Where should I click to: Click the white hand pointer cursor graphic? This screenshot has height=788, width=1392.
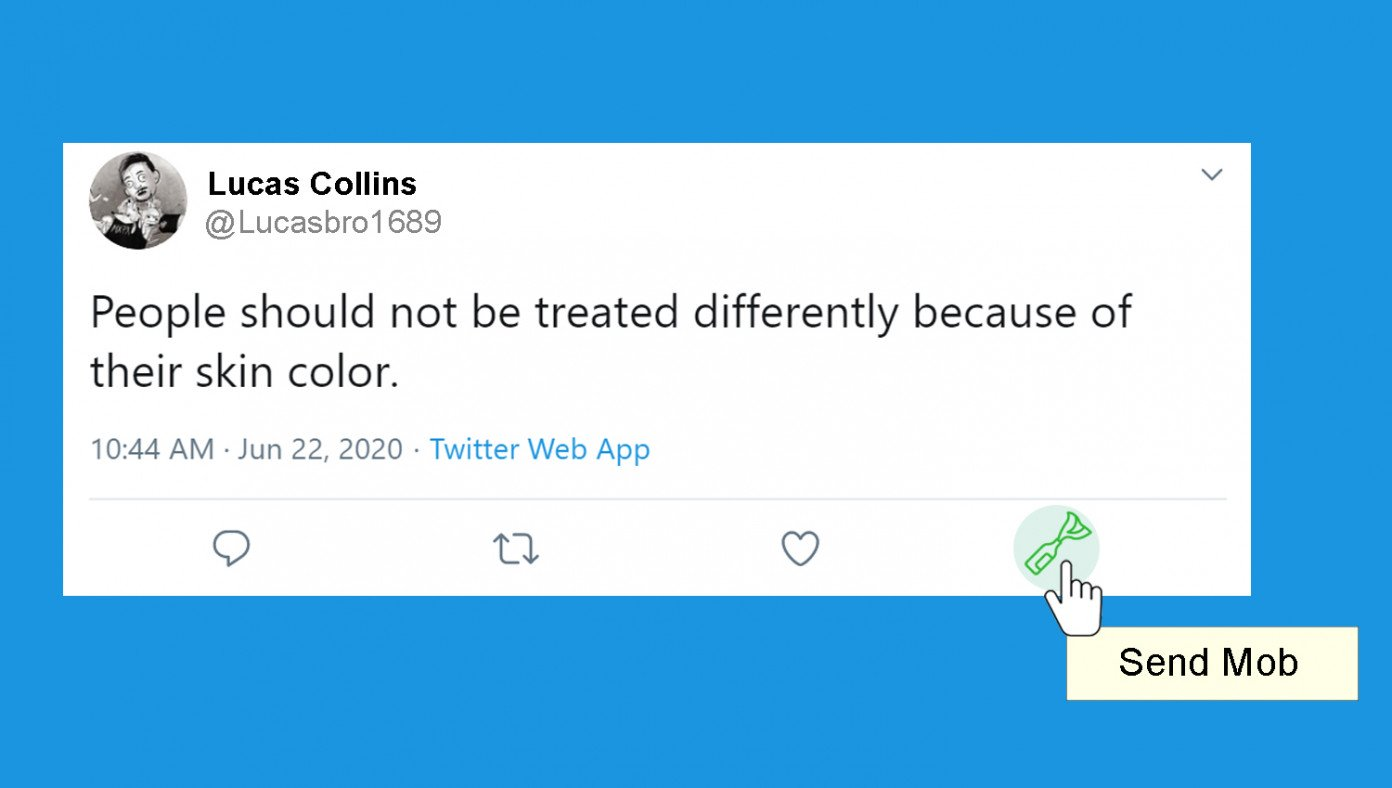pos(1074,600)
